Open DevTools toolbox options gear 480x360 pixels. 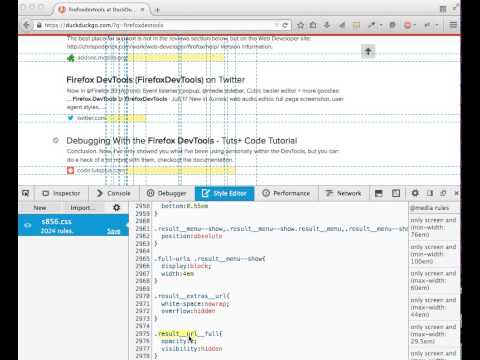pos(415,193)
